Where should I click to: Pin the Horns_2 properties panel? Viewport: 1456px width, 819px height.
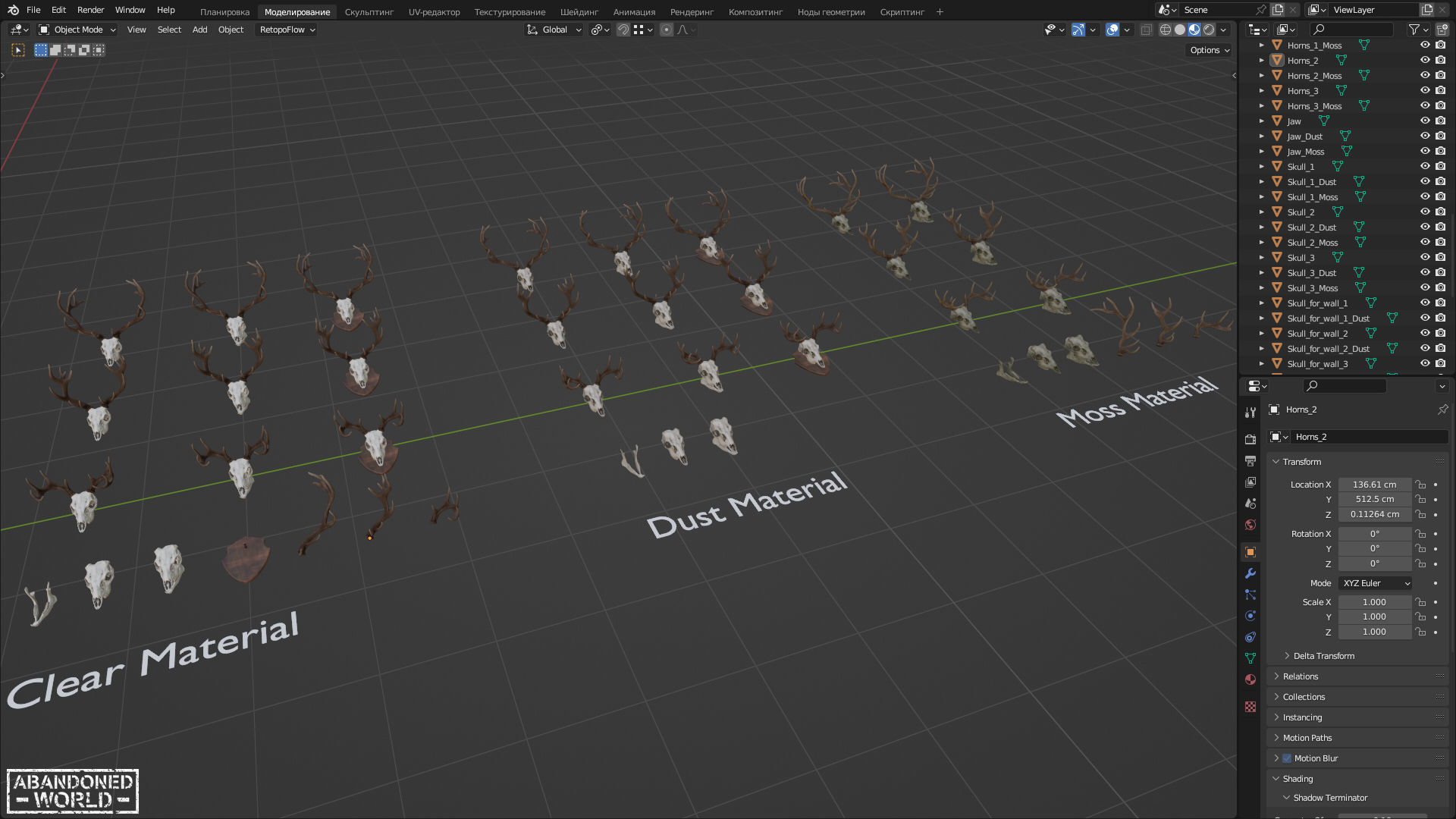1442,409
